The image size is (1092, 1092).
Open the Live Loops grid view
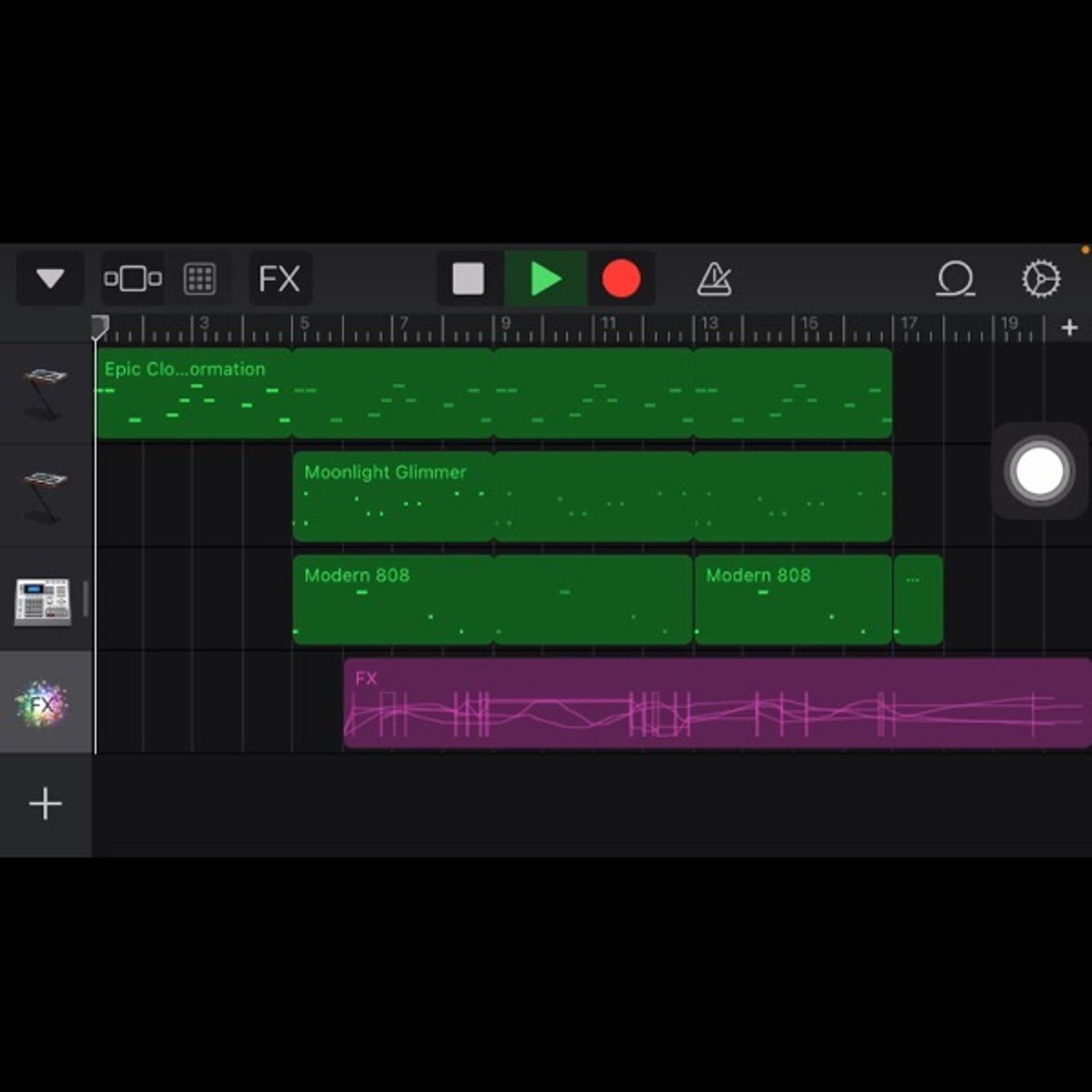200,278
